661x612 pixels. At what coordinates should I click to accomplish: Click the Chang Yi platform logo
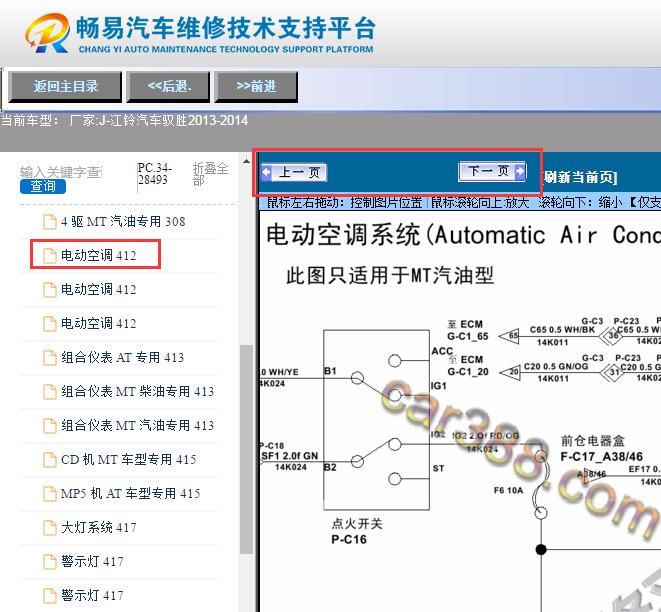[47, 32]
